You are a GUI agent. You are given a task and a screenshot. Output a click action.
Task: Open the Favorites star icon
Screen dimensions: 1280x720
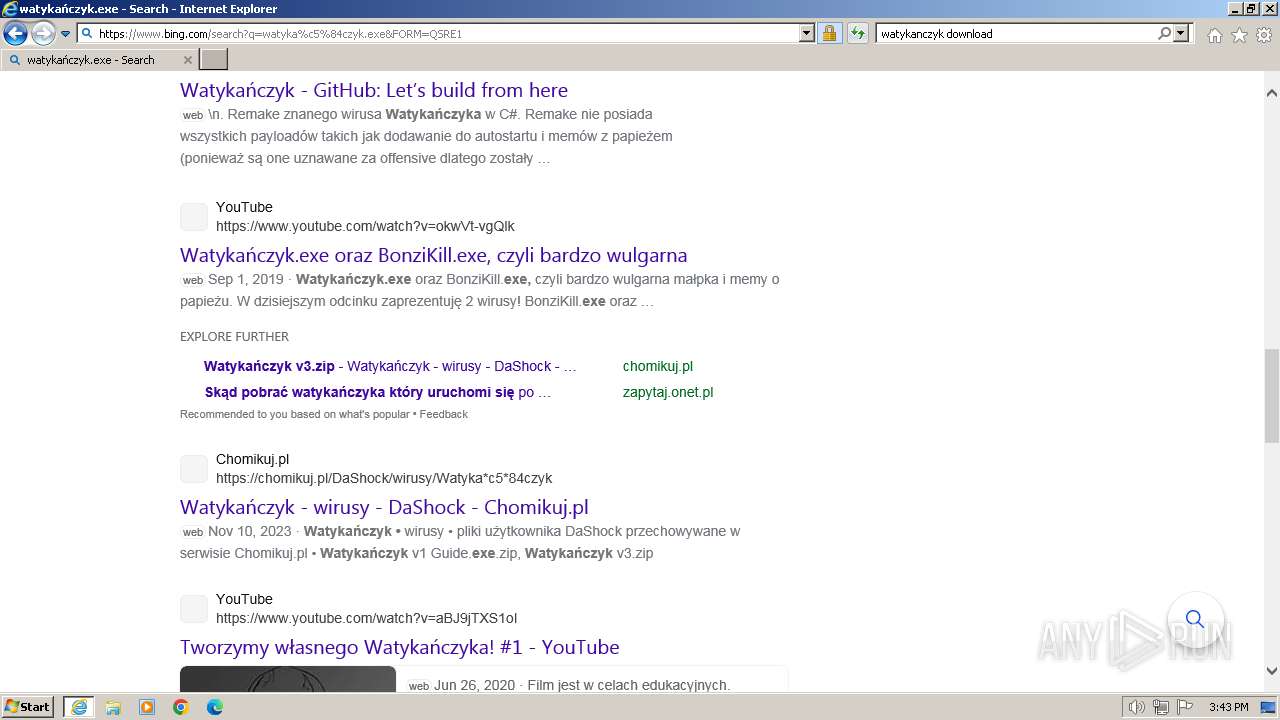pyautogui.click(x=1239, y=35)
